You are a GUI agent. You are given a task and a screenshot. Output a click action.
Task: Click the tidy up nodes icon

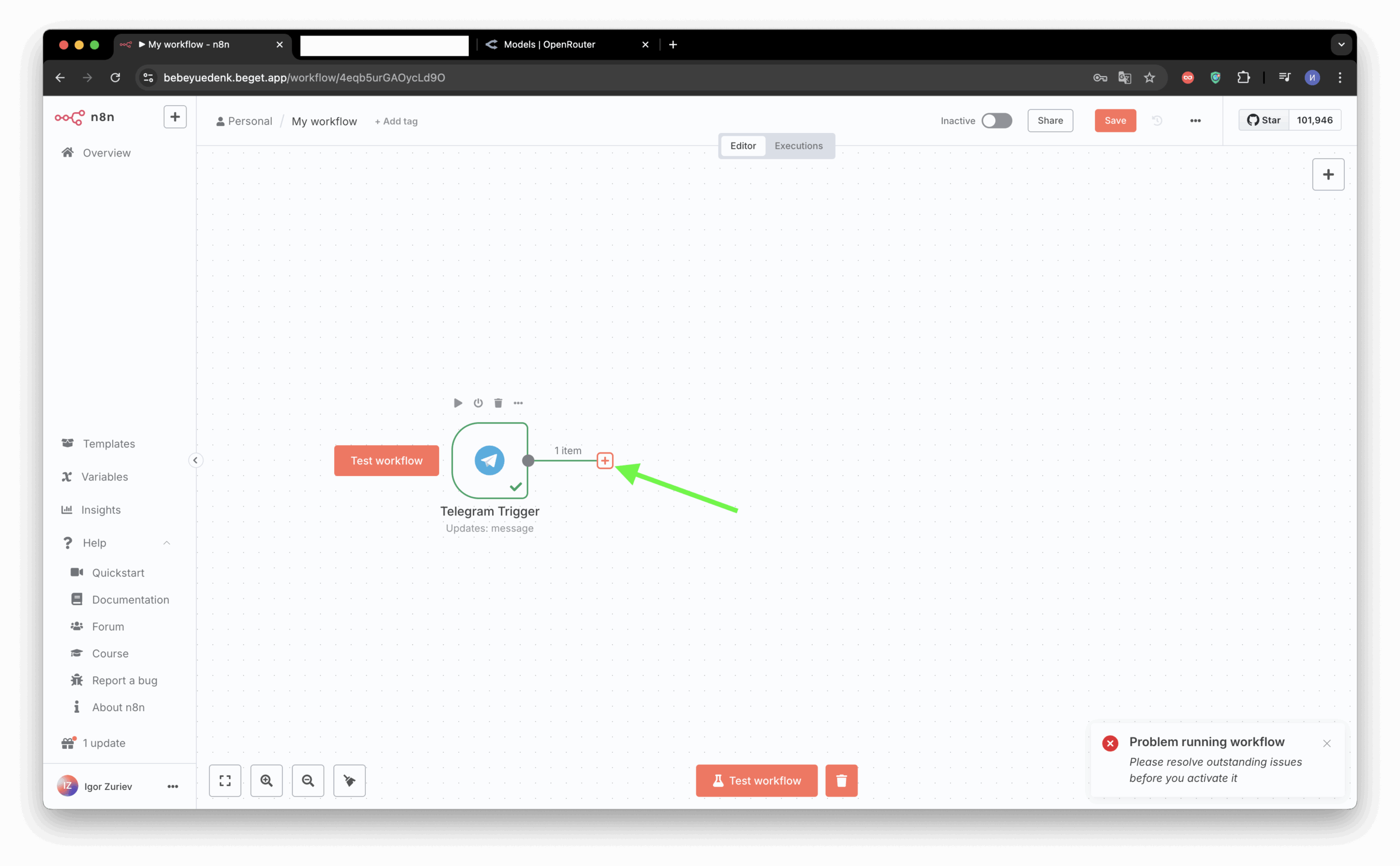[x=349, y=780]
